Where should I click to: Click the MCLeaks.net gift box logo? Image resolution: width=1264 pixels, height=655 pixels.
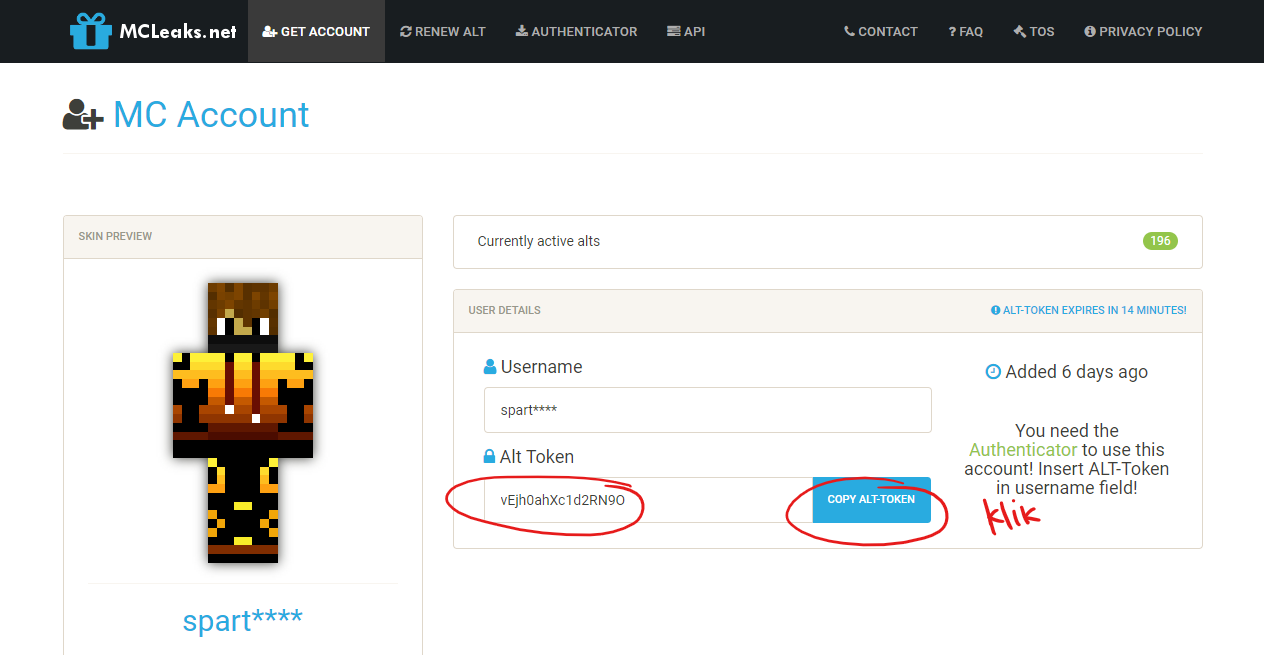tap(153, 31)
